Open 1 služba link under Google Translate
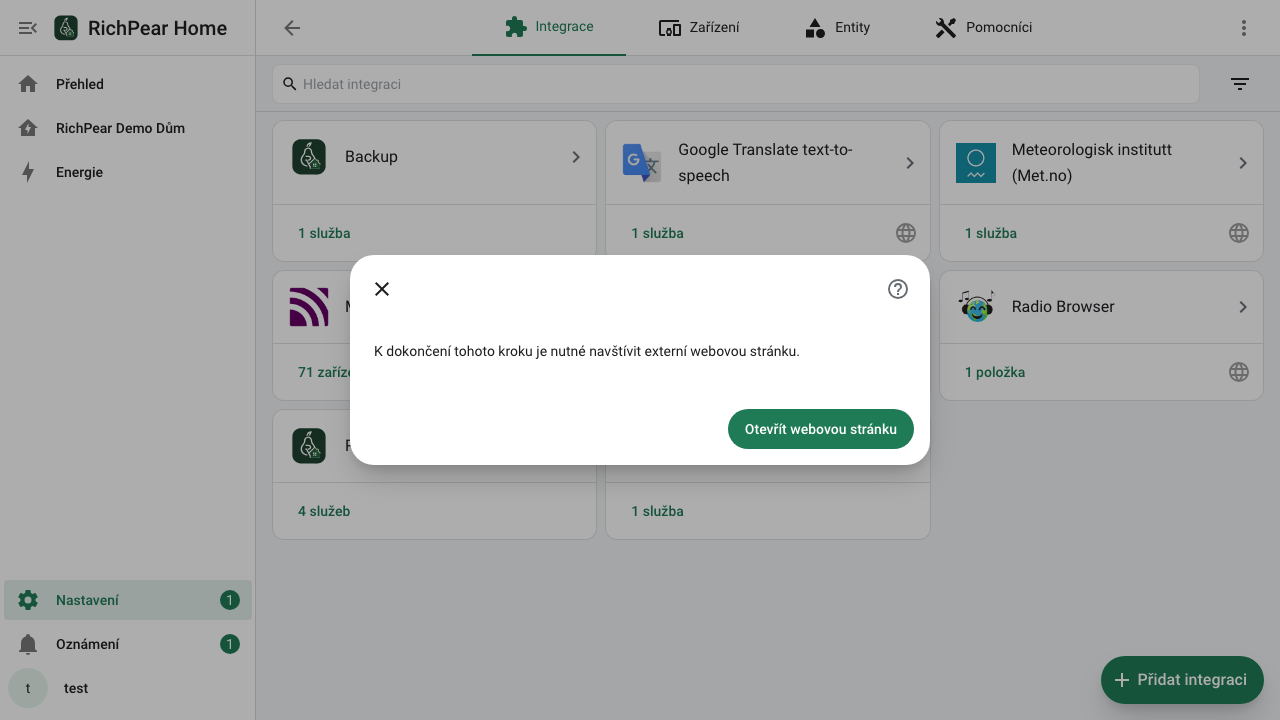 [657, 233]
